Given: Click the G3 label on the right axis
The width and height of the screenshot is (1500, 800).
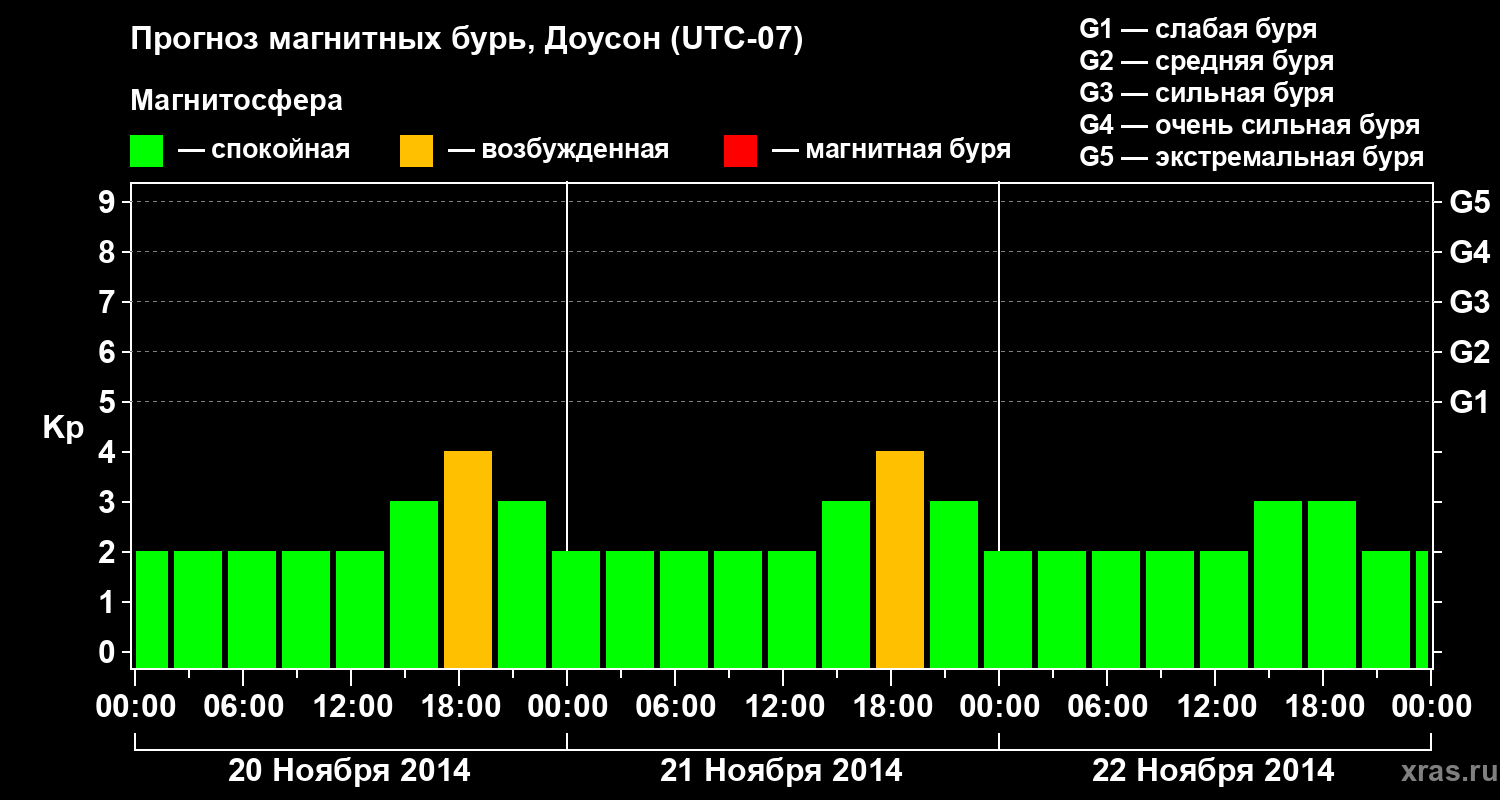Looking at the screenshot, I should [1470, 302].
